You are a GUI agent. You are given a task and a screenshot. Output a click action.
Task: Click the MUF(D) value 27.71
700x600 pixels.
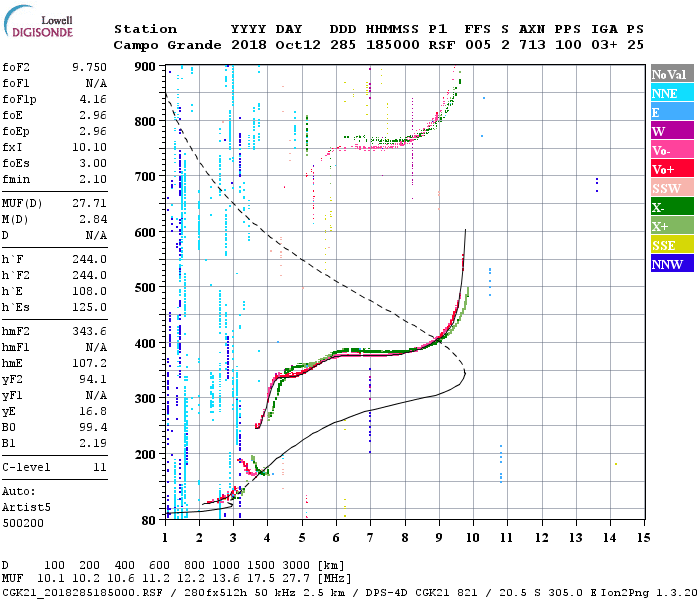tap(89, 204)
